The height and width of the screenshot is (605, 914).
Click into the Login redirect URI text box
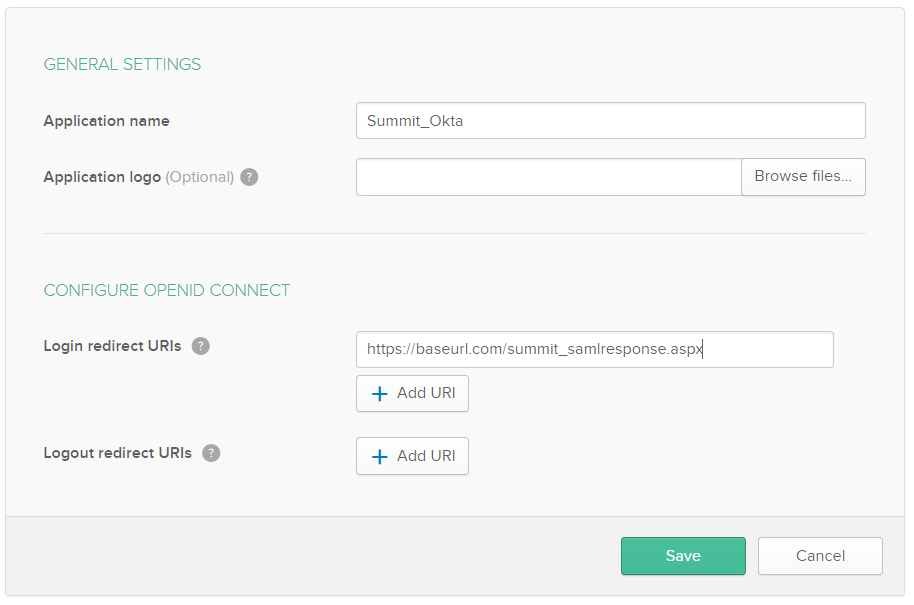coord(594,350)
